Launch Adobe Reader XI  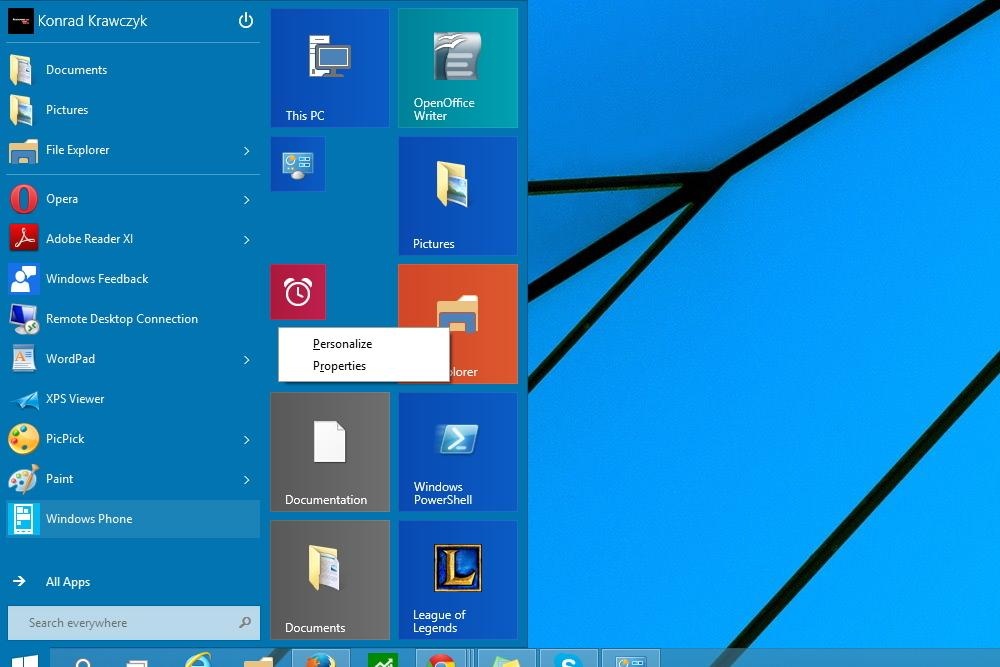click(x=133, y=239)
